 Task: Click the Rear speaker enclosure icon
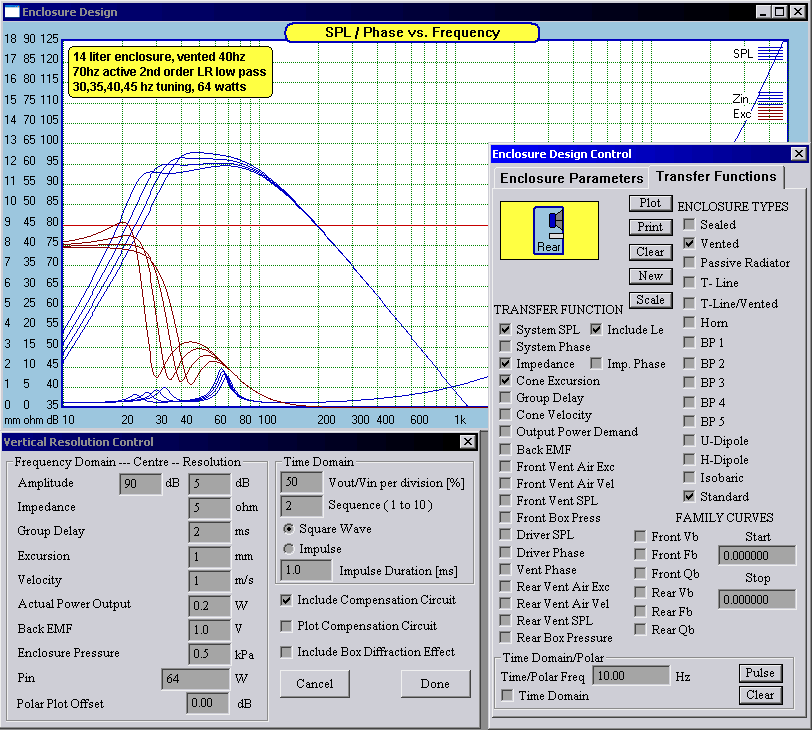[x=549, y=230]
